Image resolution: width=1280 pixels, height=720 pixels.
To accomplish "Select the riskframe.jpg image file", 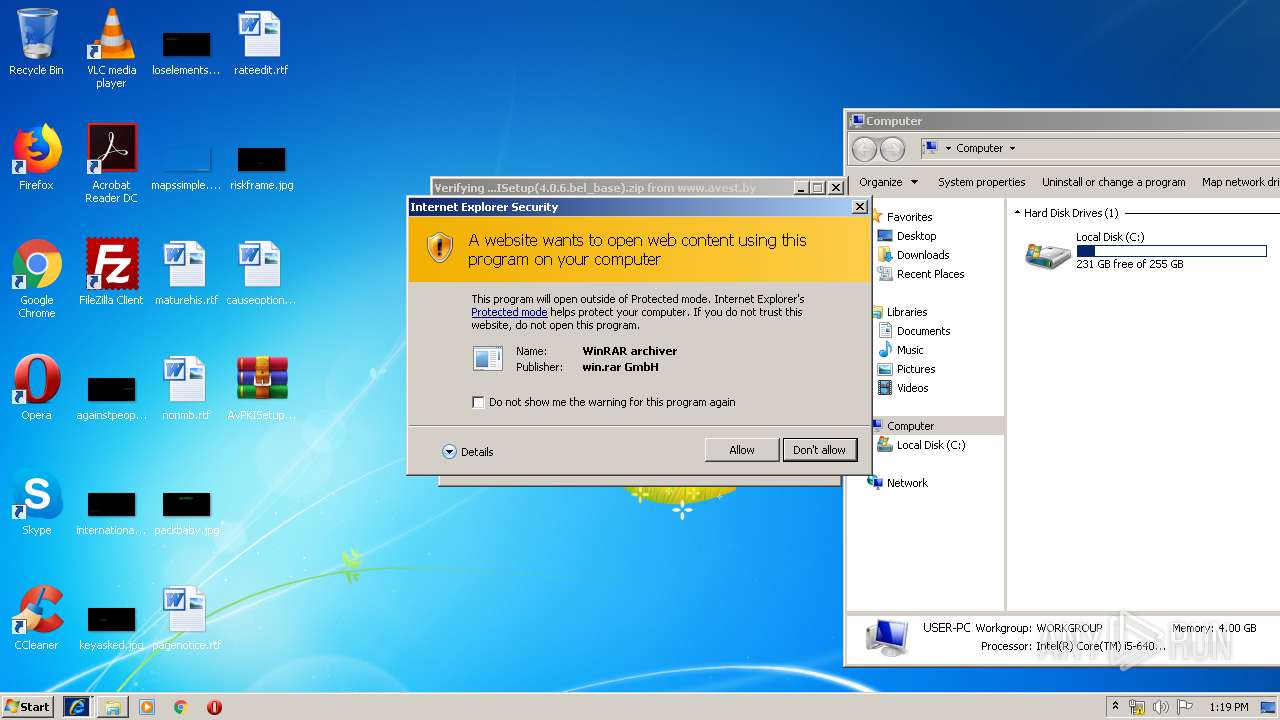I will [261, 167].
